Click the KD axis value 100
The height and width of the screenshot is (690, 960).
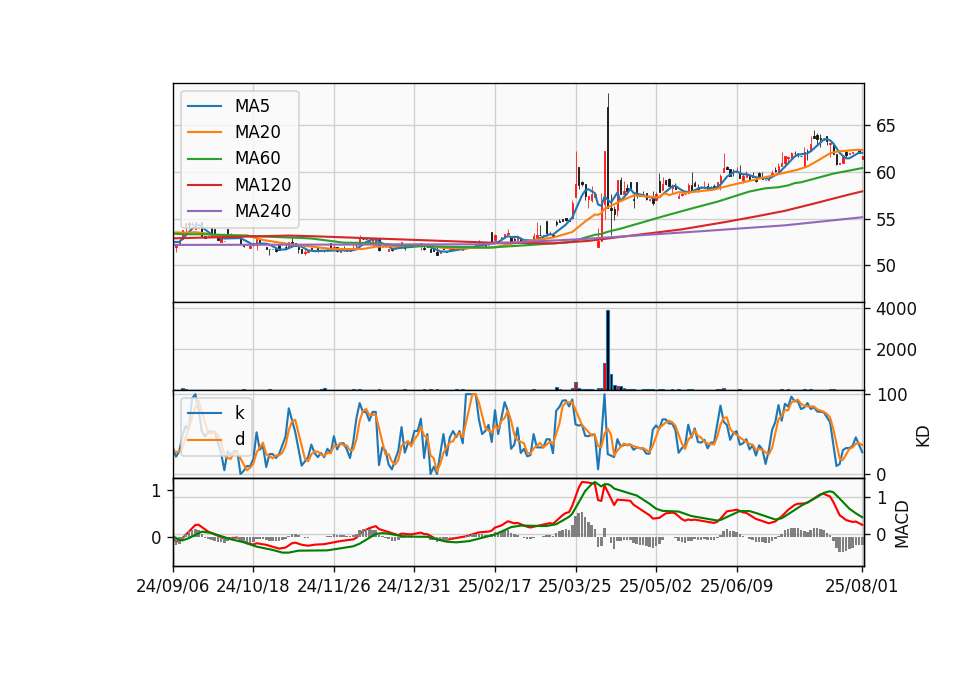[891, 395]
